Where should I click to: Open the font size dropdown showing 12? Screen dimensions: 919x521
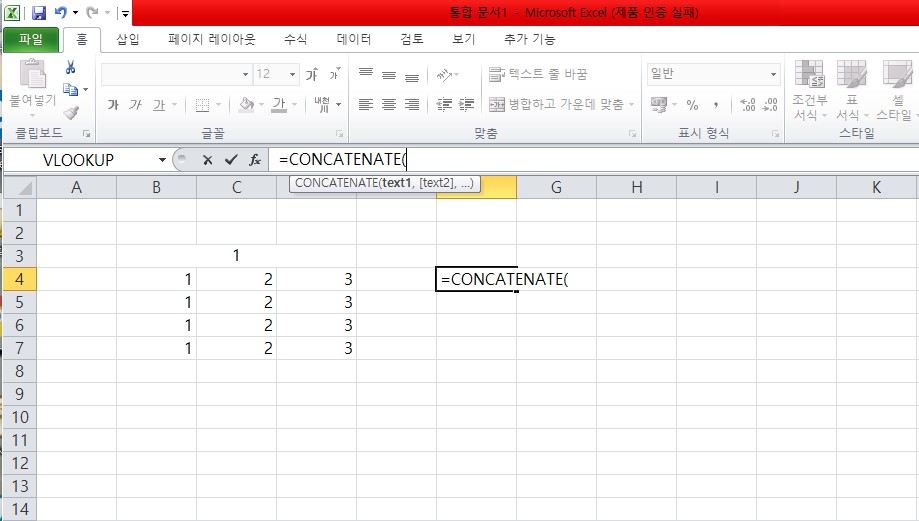click(292, 74)
